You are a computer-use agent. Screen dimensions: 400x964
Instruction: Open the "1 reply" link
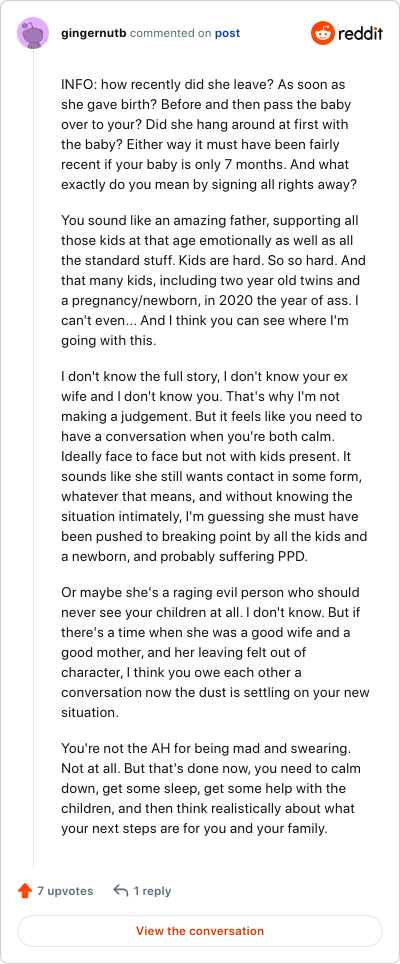pyautogui.click(x=152, y=891)
